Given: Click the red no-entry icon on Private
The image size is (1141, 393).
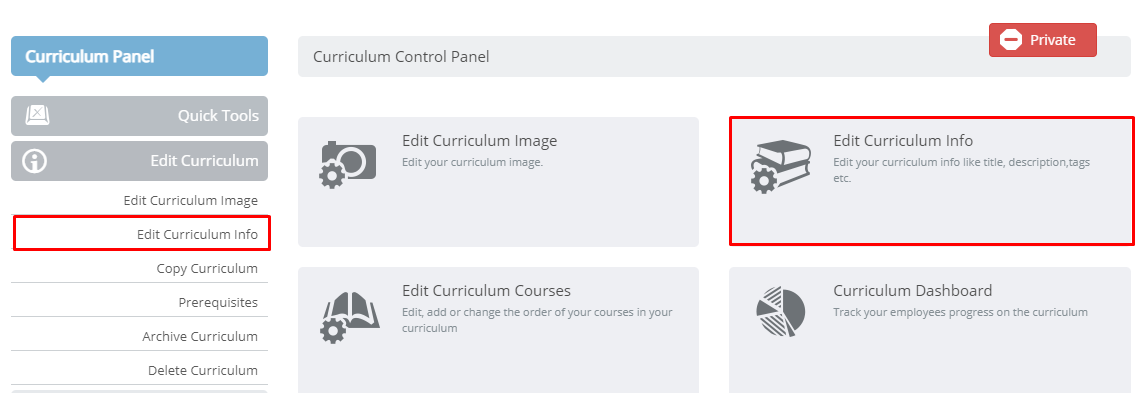Looking at the screenshot, I should 1011,39.
